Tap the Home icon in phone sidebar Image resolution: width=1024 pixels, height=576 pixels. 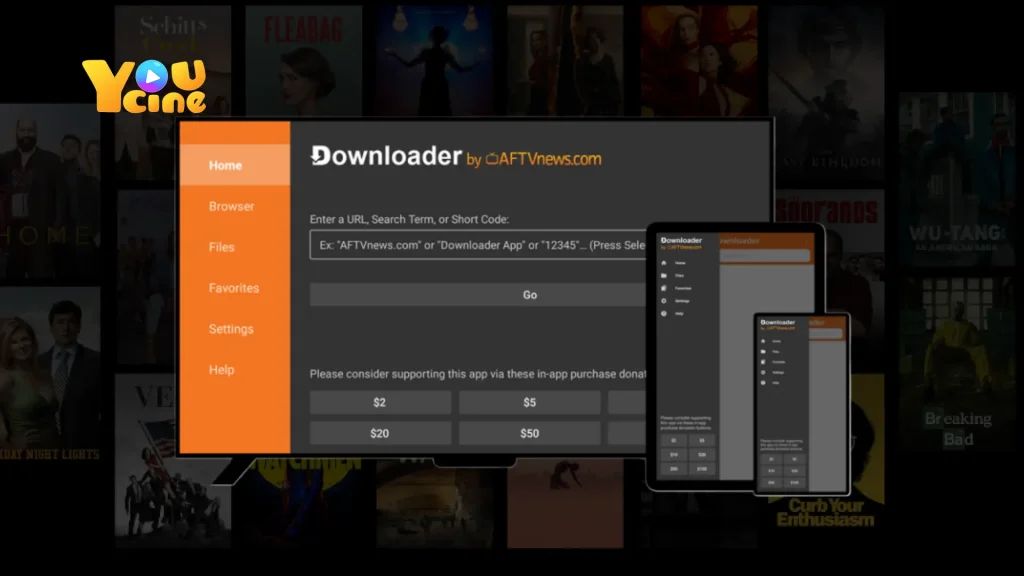coord(763,341)
